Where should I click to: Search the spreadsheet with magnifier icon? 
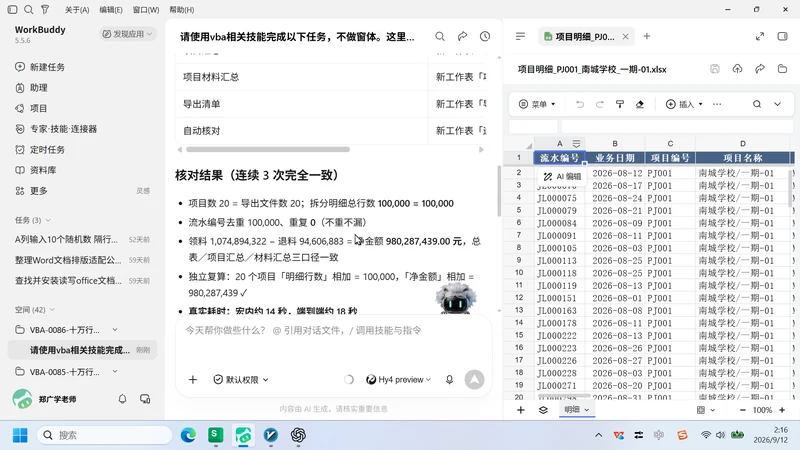point(757,104)
